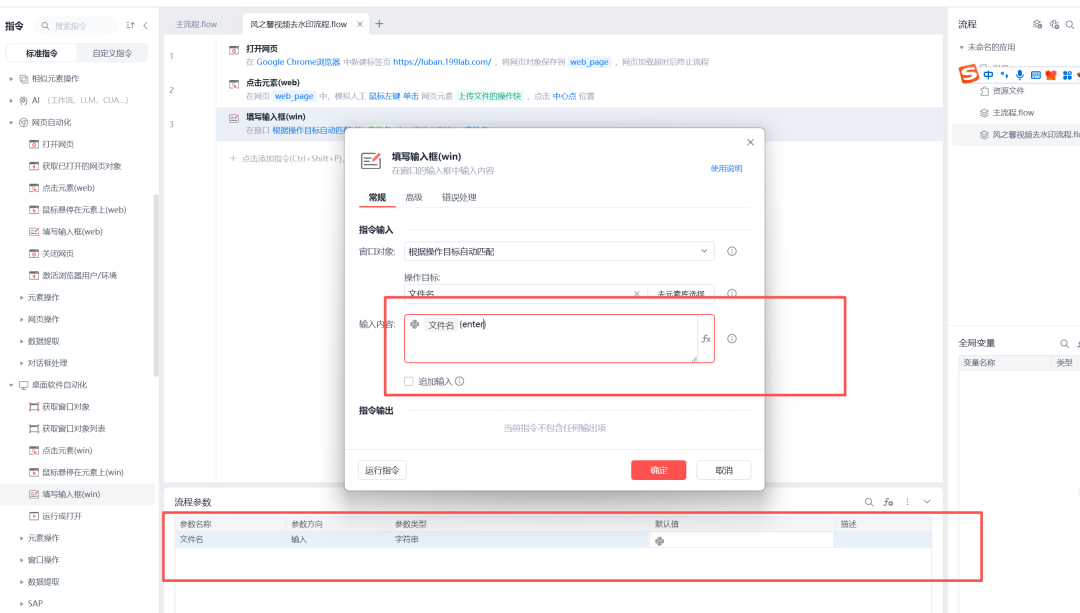Click the Python icon in the 文件名 默认值 cell
1080x613 pixels.
(x=659, y=541)
